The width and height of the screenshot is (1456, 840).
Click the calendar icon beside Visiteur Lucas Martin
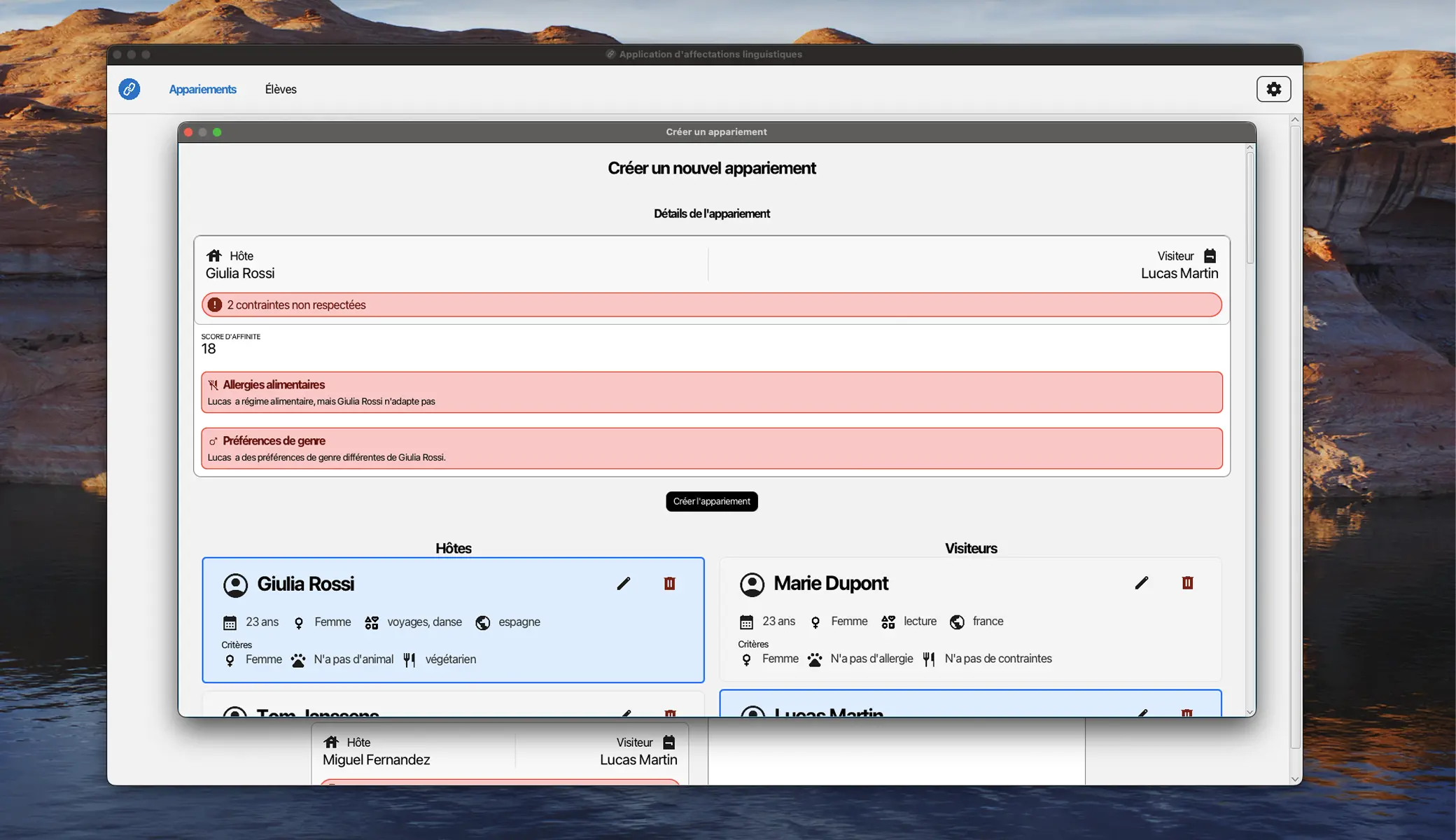pyautogui.click(x=1210, y=255)
